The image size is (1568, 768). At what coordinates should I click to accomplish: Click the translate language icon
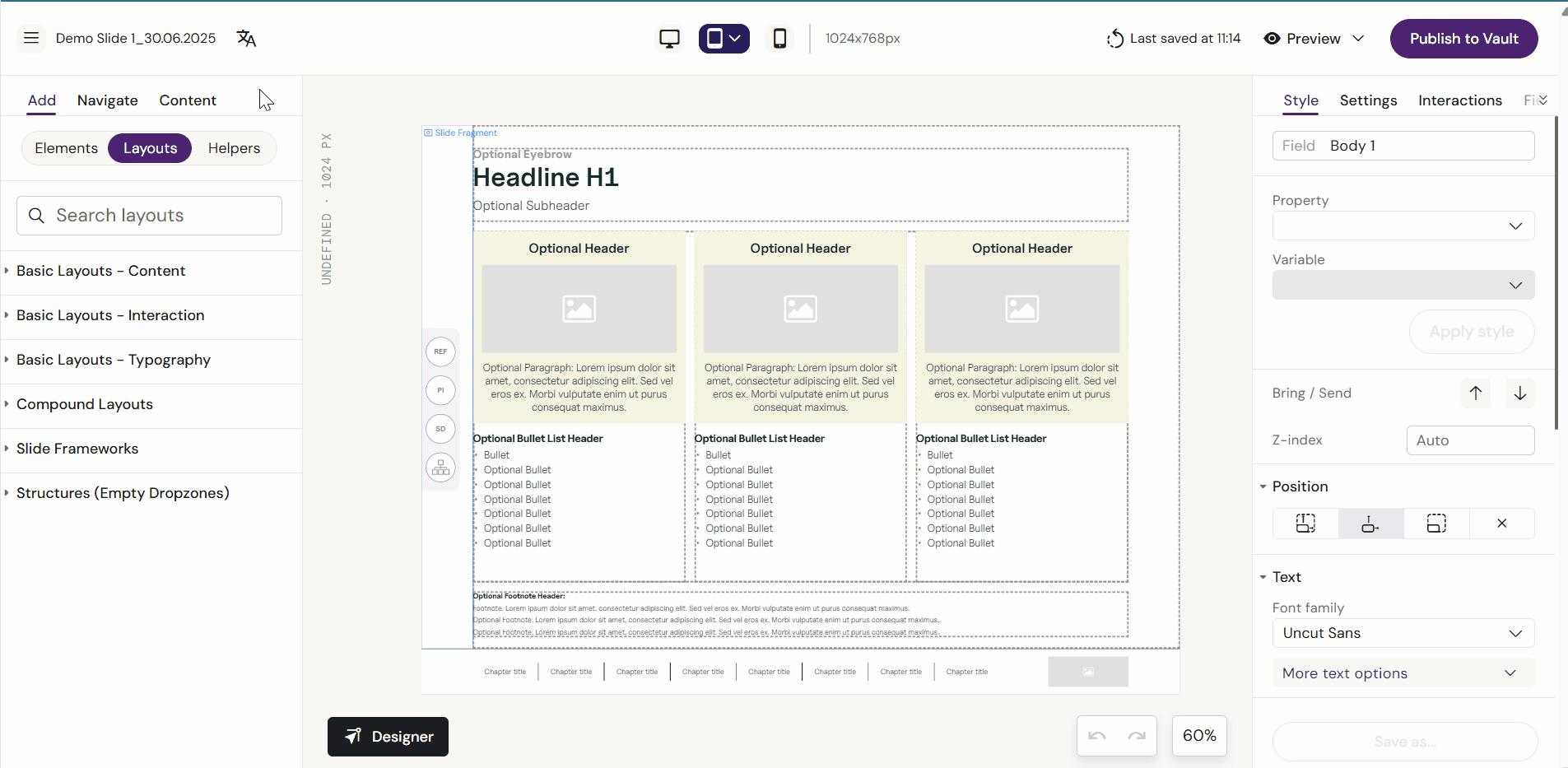coord(246,38)
